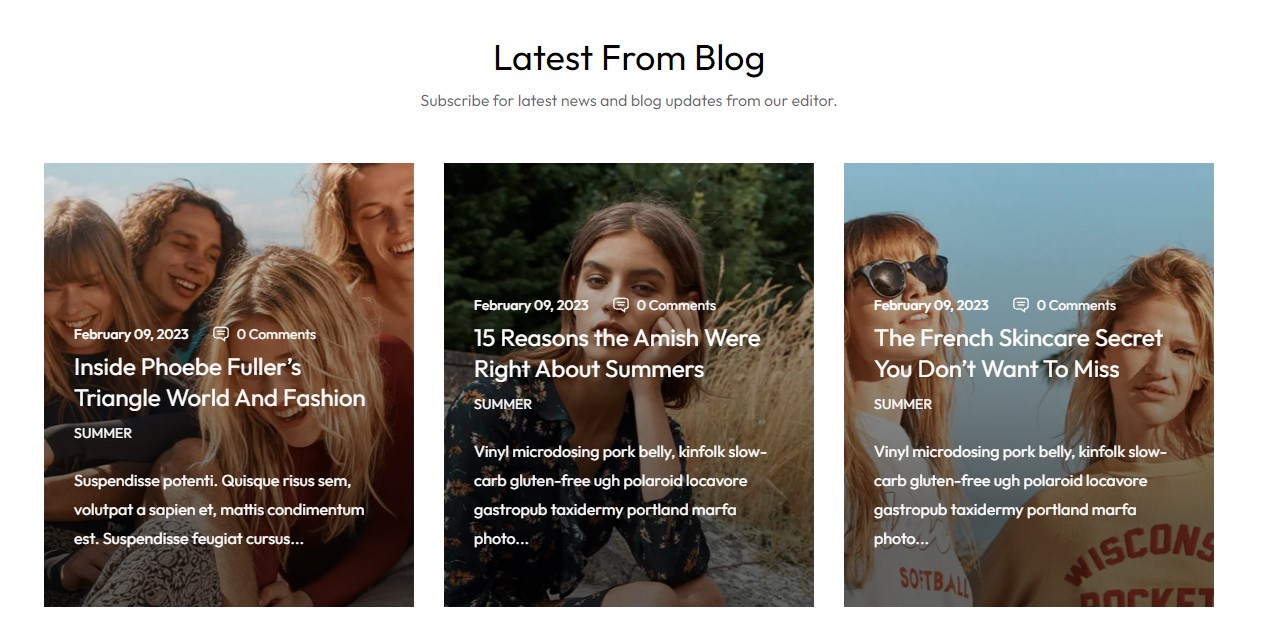Open "15 Reasons the Amish Were Right" post
The width and height of the screenshot is (1261, 643).
(x=617, y=353)
